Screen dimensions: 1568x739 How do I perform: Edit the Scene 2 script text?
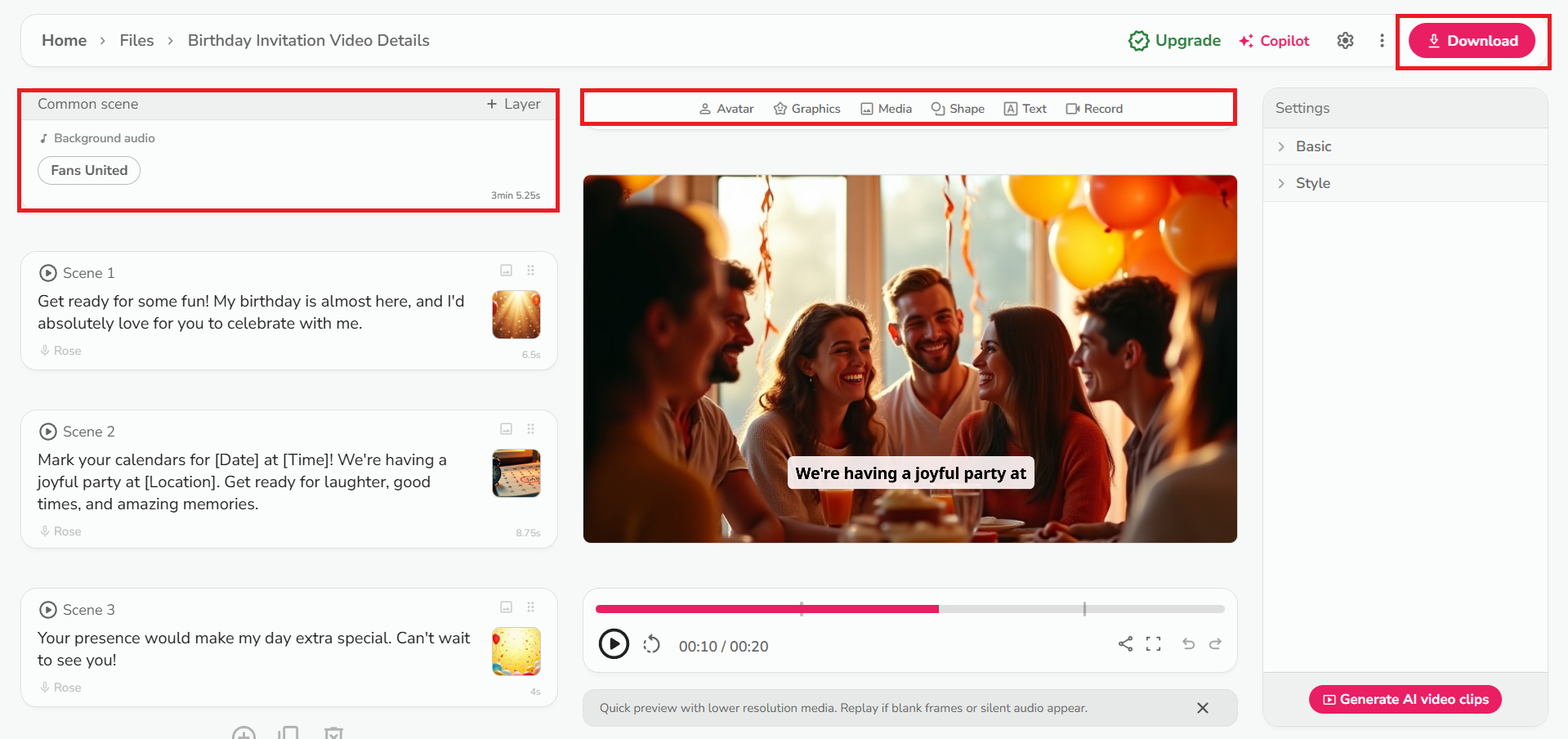[242, 482]
